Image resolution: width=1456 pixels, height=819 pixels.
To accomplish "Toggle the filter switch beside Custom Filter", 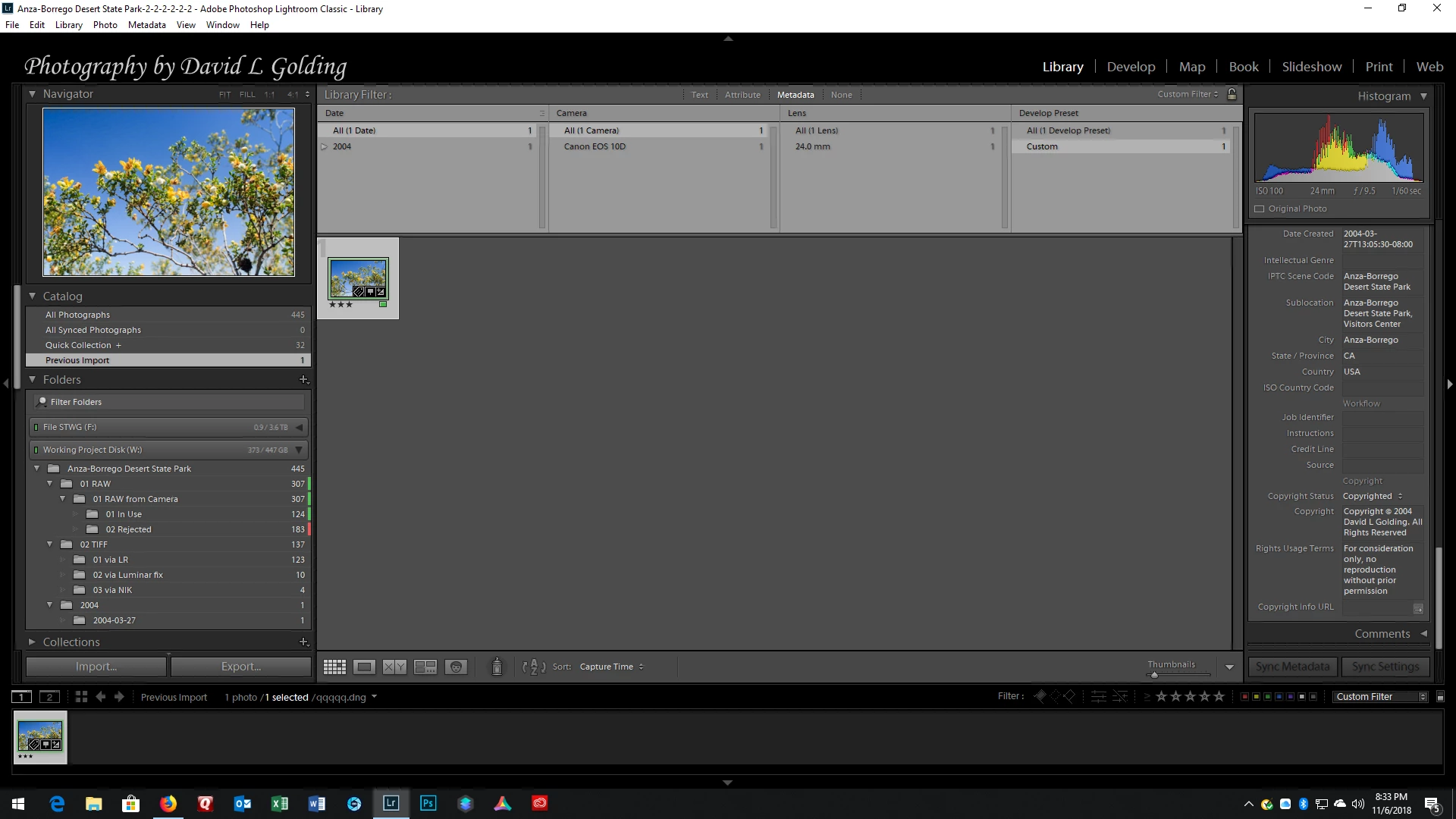I will pos(1440,697).
